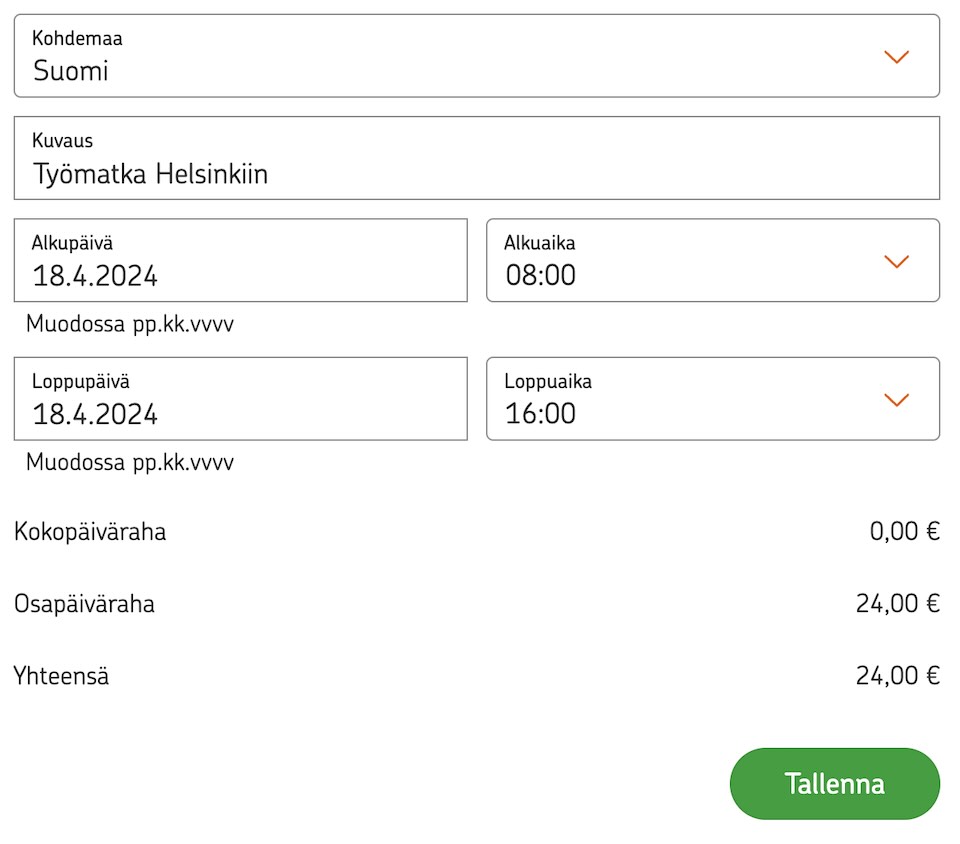Viewport: 960px width, 844px height.
Task: Click the Alkuaika dropdown arrow icon
Action: (x=896, y=261)
